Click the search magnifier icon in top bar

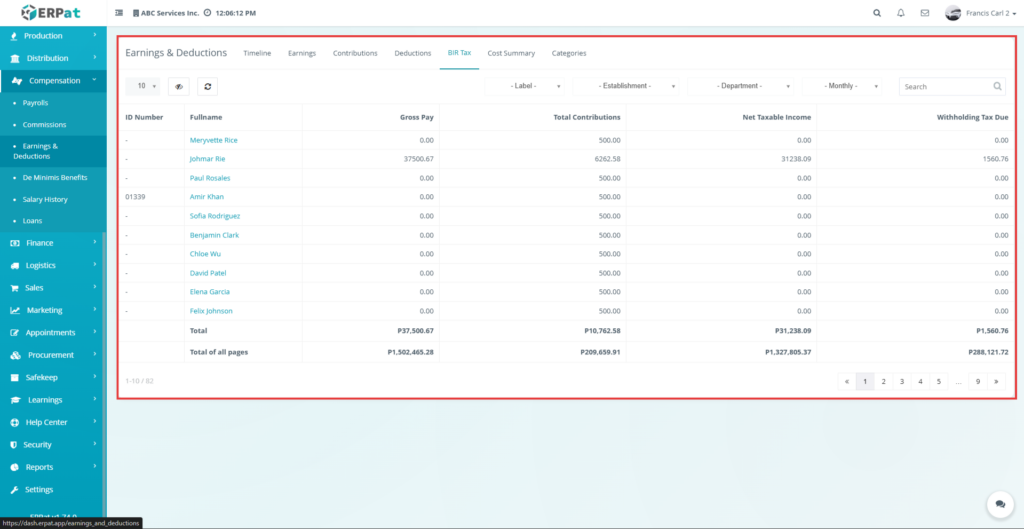[x=877, y=13]
